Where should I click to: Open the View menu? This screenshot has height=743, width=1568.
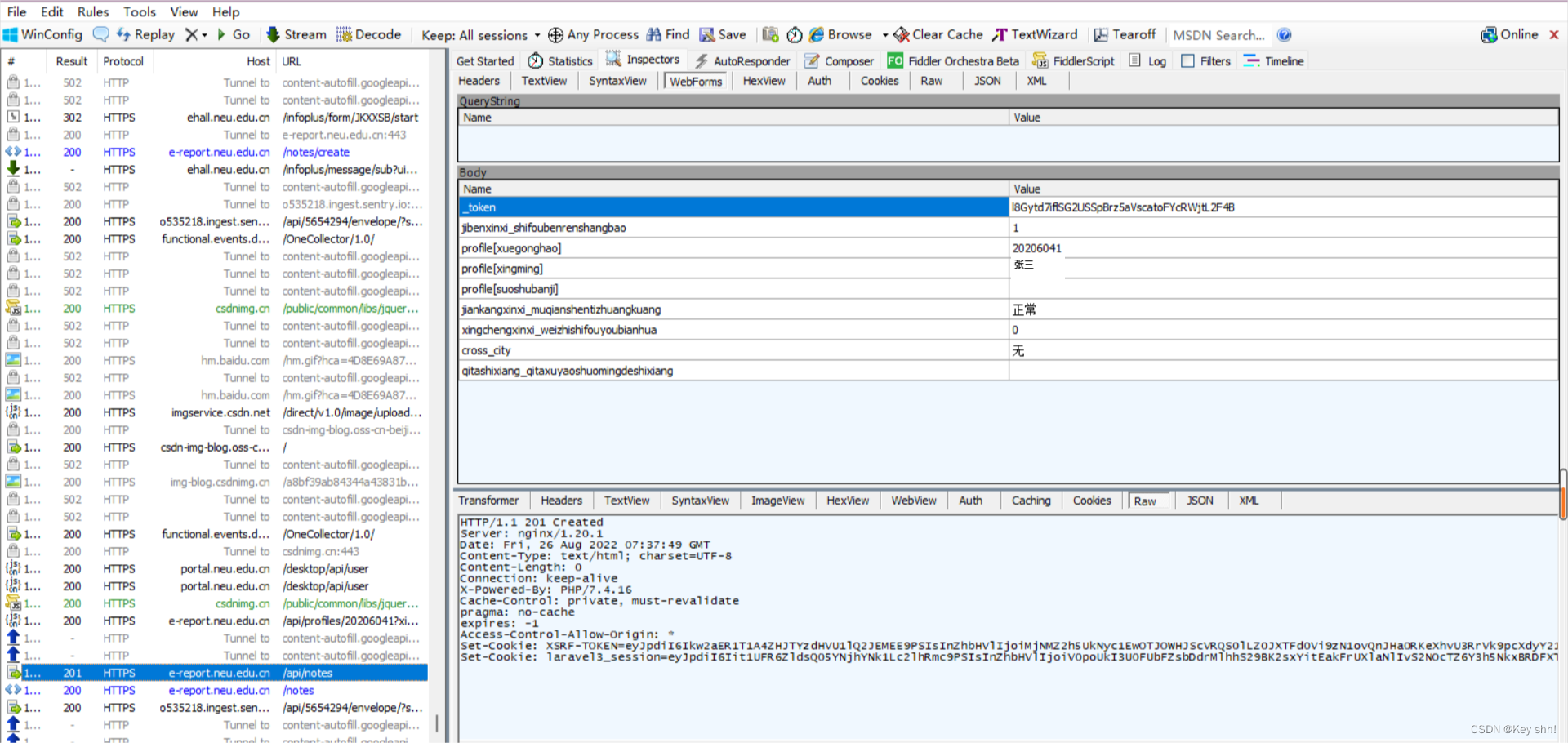click(x=184, y=11)
